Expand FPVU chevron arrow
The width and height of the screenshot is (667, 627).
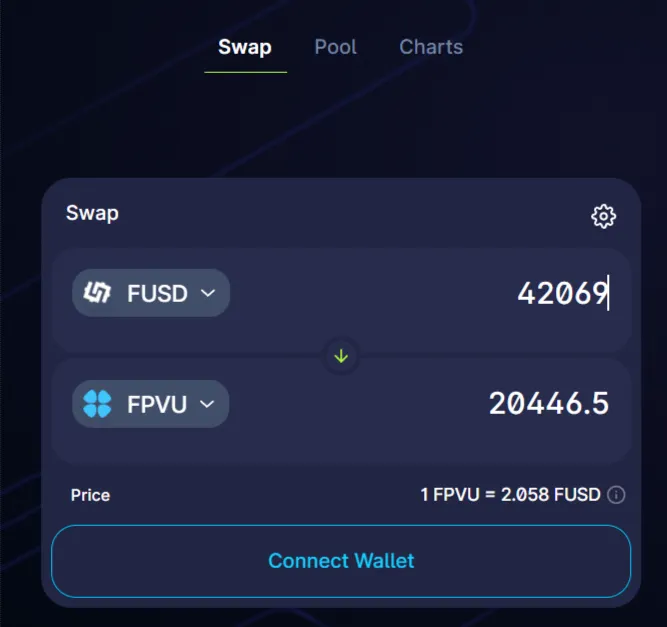point(207,404)
